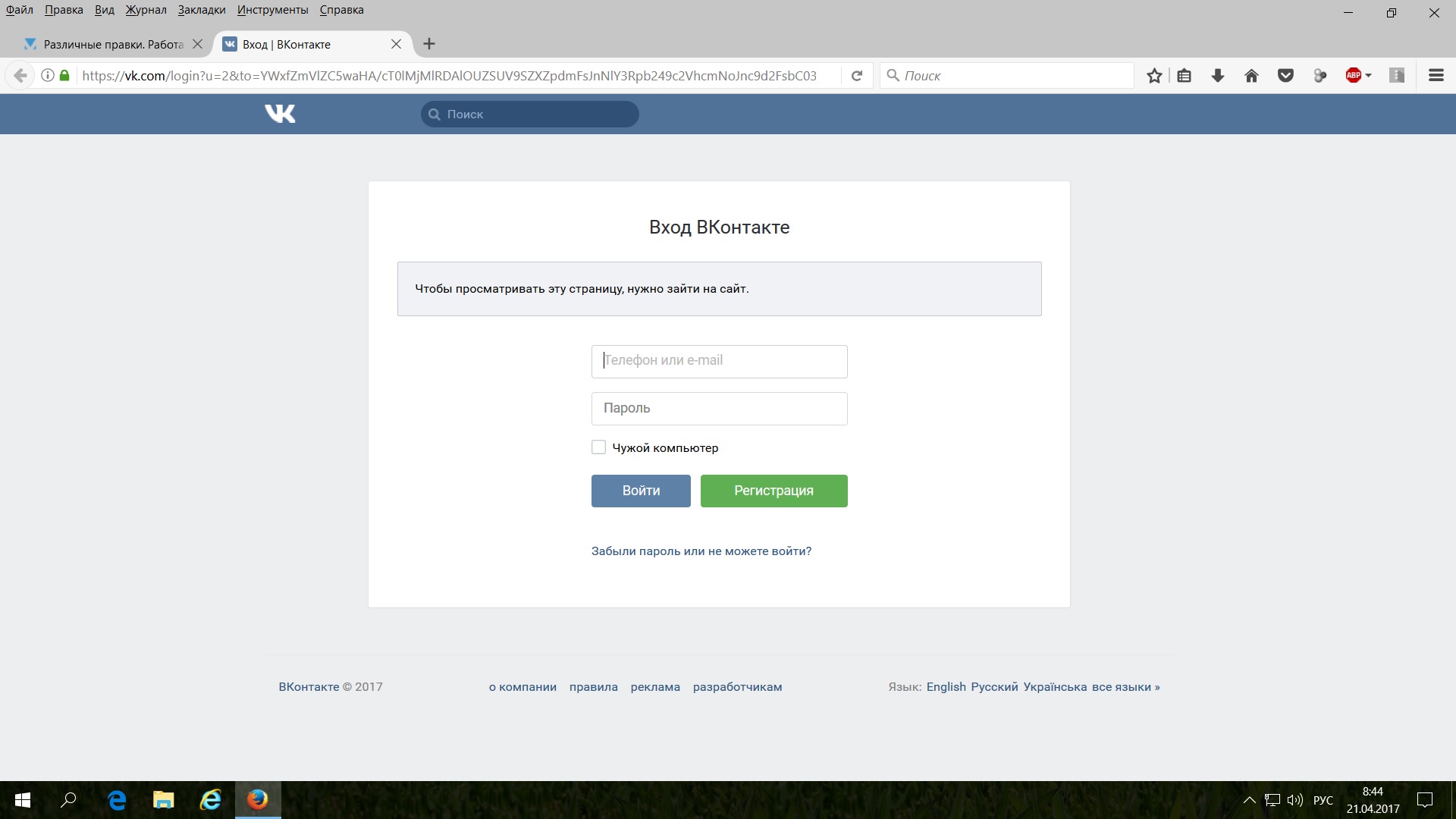Click the Adblock Plus icon

point(1354,76)
